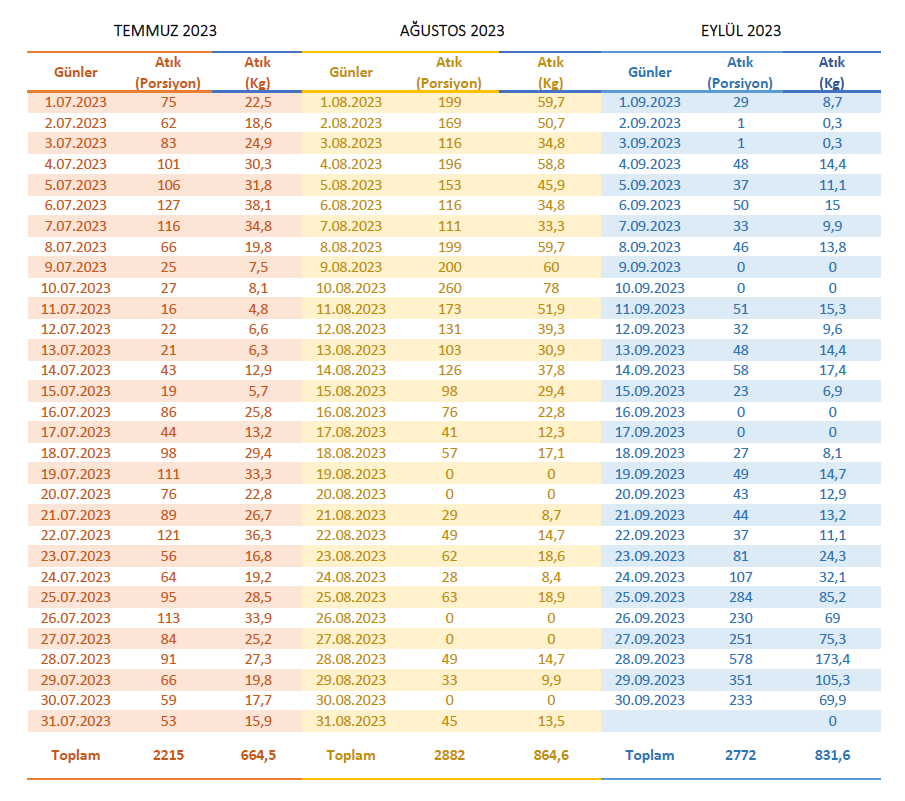The height and width of the screenshot is (801, 905).
Task: Select the 15.09.2023 date cell
Action: tap(652, 391)
